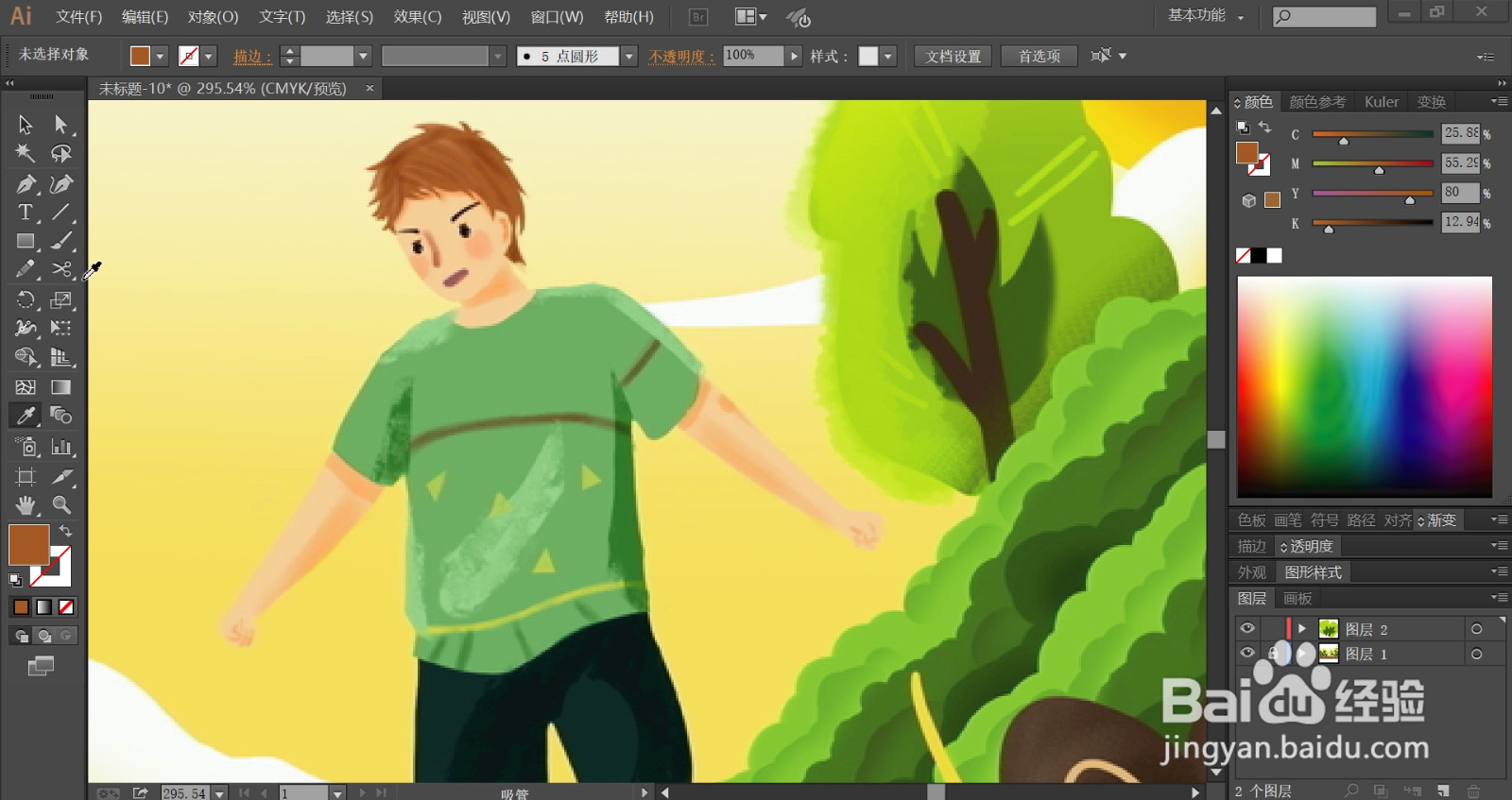Click target circle for 图层 2
Screen dimensions: 1512x800
[1476, 629]
